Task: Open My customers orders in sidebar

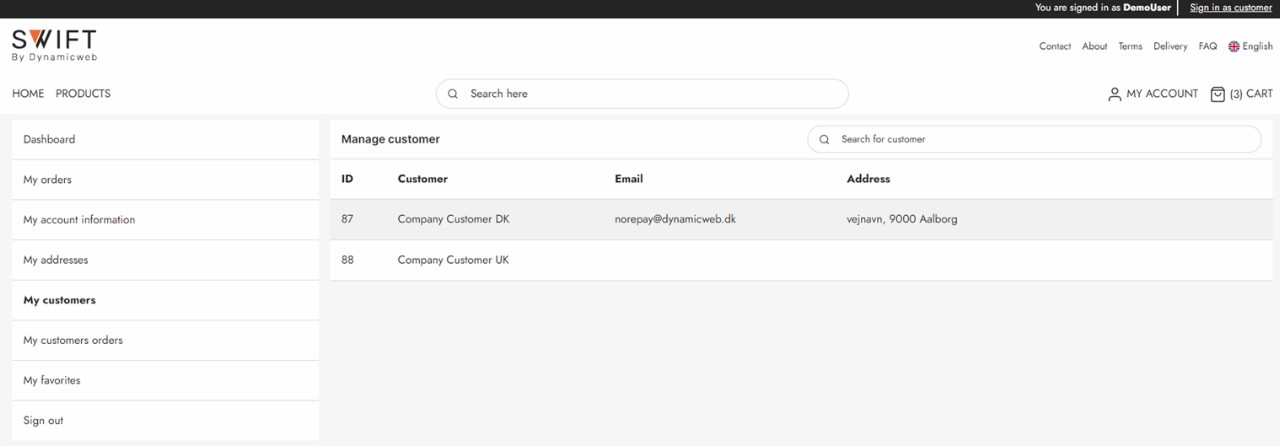Action: click(x=73, y=341)
